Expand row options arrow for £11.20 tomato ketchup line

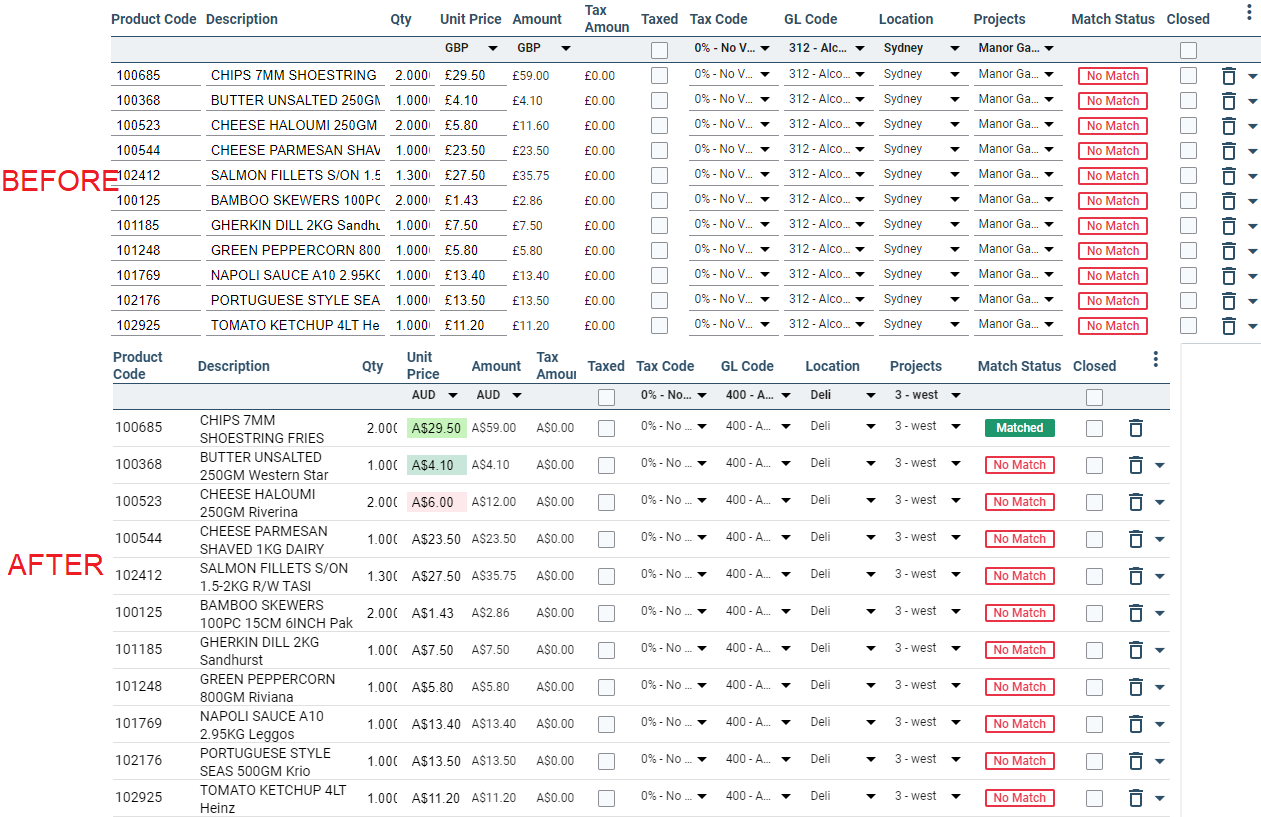1253,327
